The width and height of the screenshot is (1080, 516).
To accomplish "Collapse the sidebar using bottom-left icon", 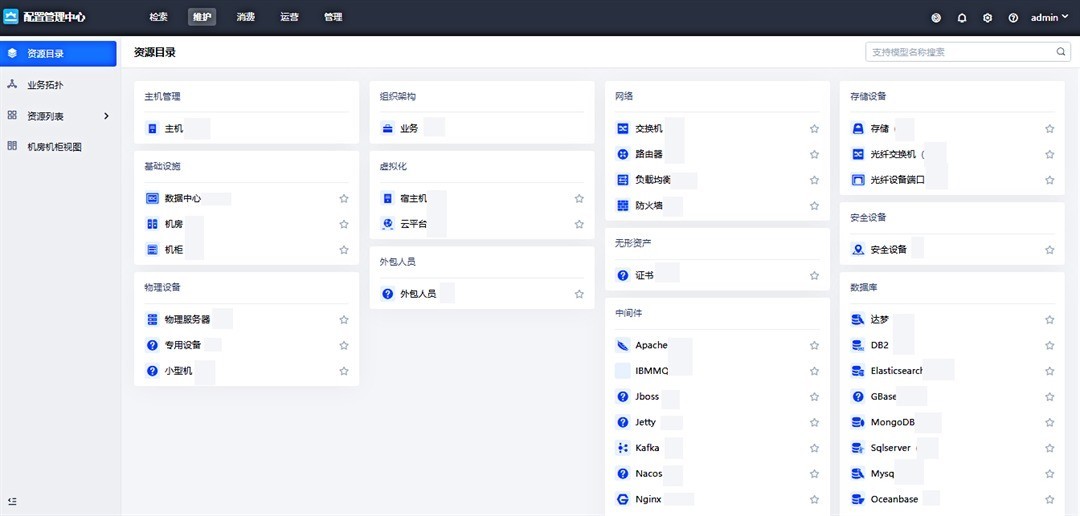I will tap(12, 501).
